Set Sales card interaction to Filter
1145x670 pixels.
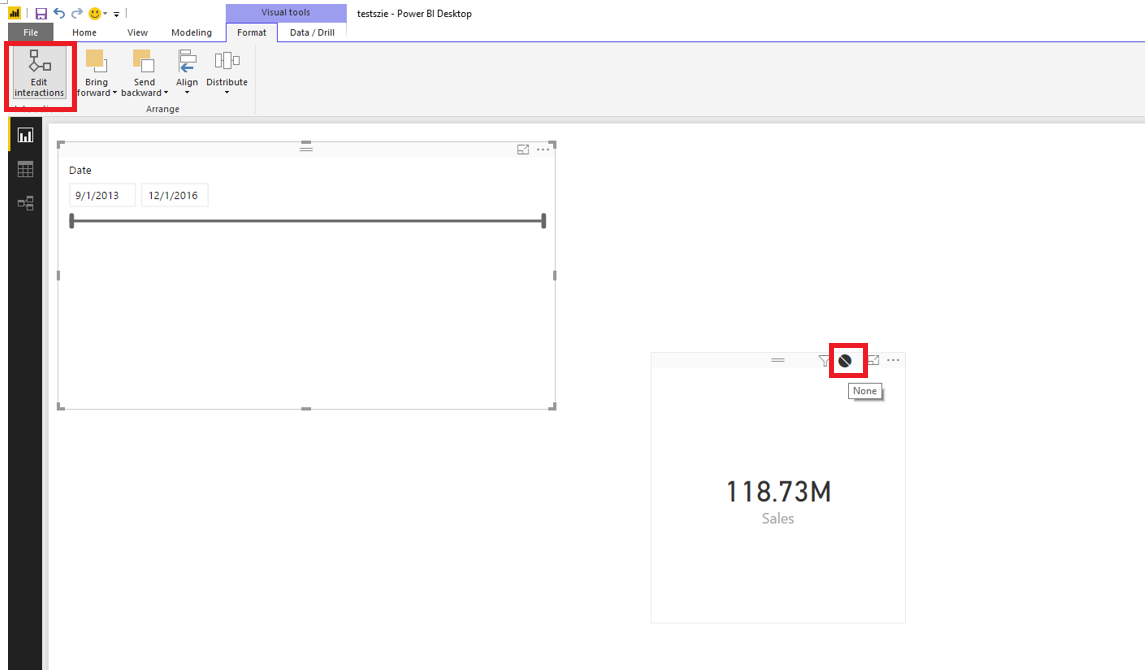824,361
